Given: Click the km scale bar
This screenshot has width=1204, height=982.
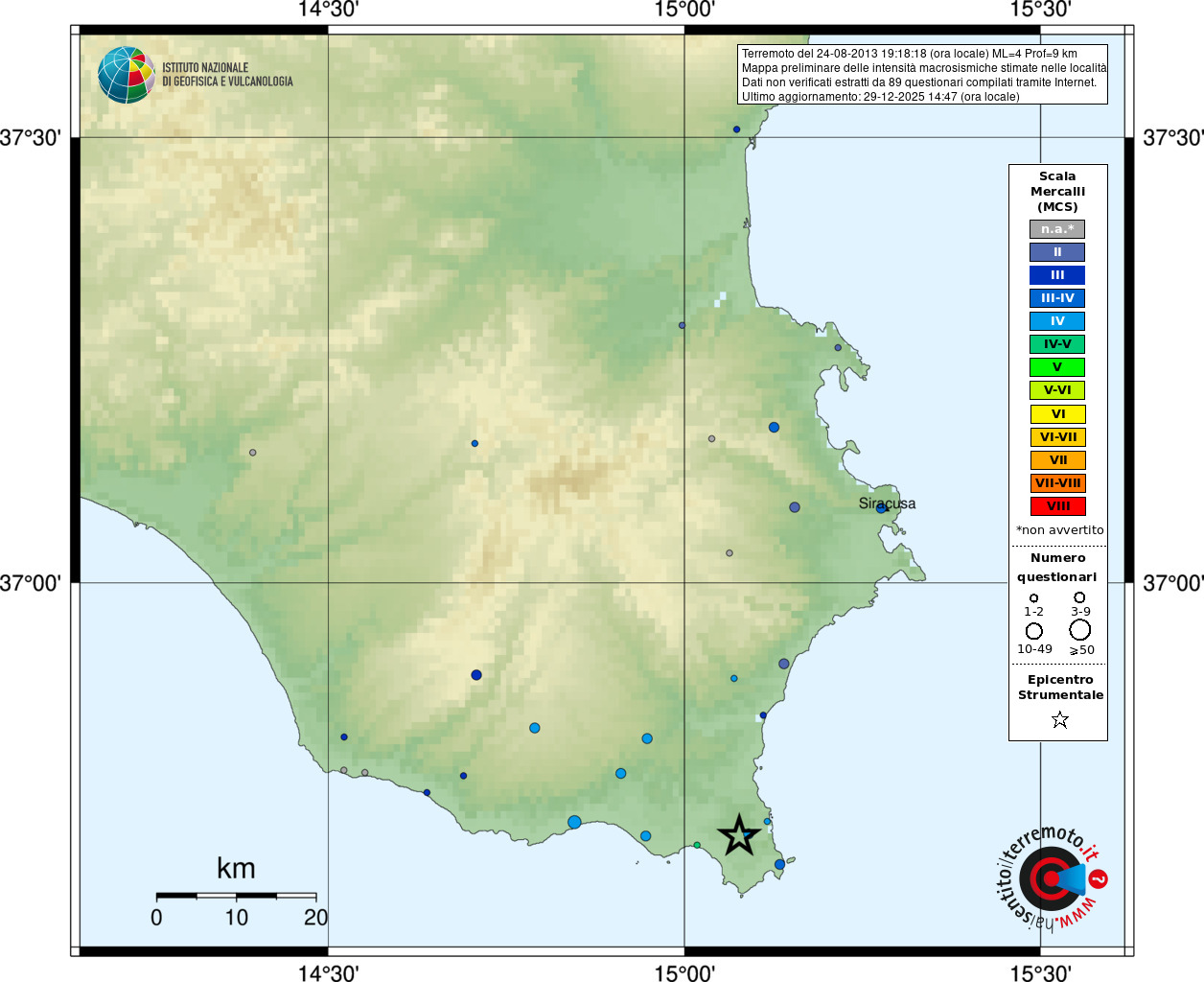Looking at the screenshot, I should coord(236,896).
